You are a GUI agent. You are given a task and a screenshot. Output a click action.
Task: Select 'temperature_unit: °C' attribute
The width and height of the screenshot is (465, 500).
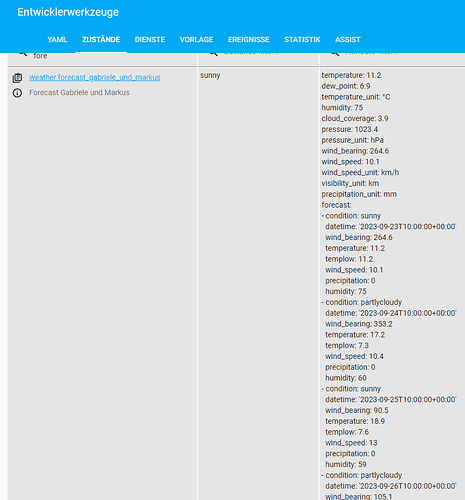pos(356,97)
